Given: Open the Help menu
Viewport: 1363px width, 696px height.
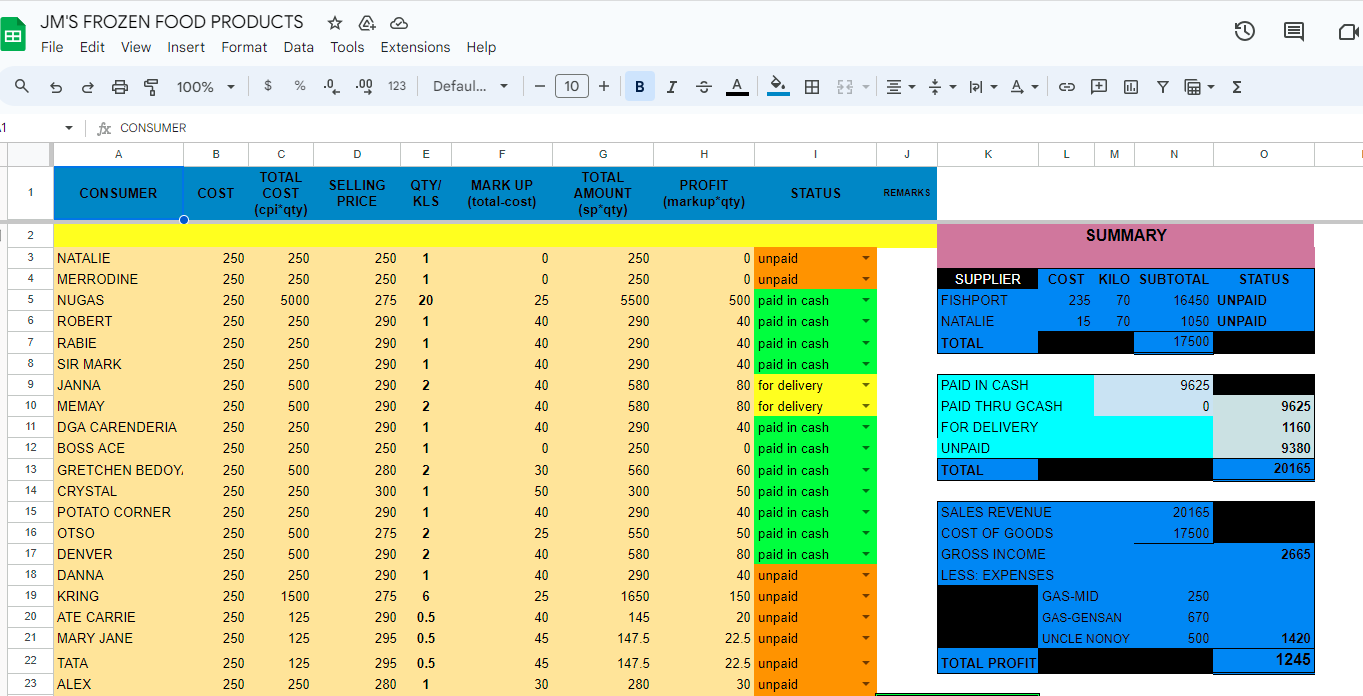Looking at the screenshot, I should [x=481, y=47].
